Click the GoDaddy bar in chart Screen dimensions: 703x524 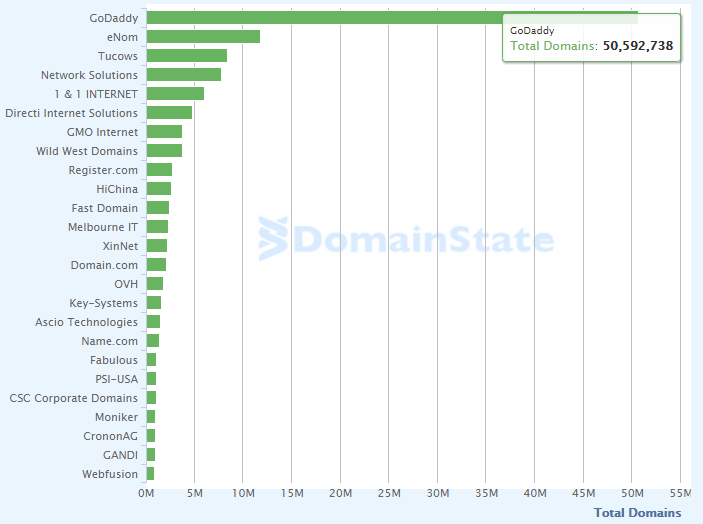392,18
